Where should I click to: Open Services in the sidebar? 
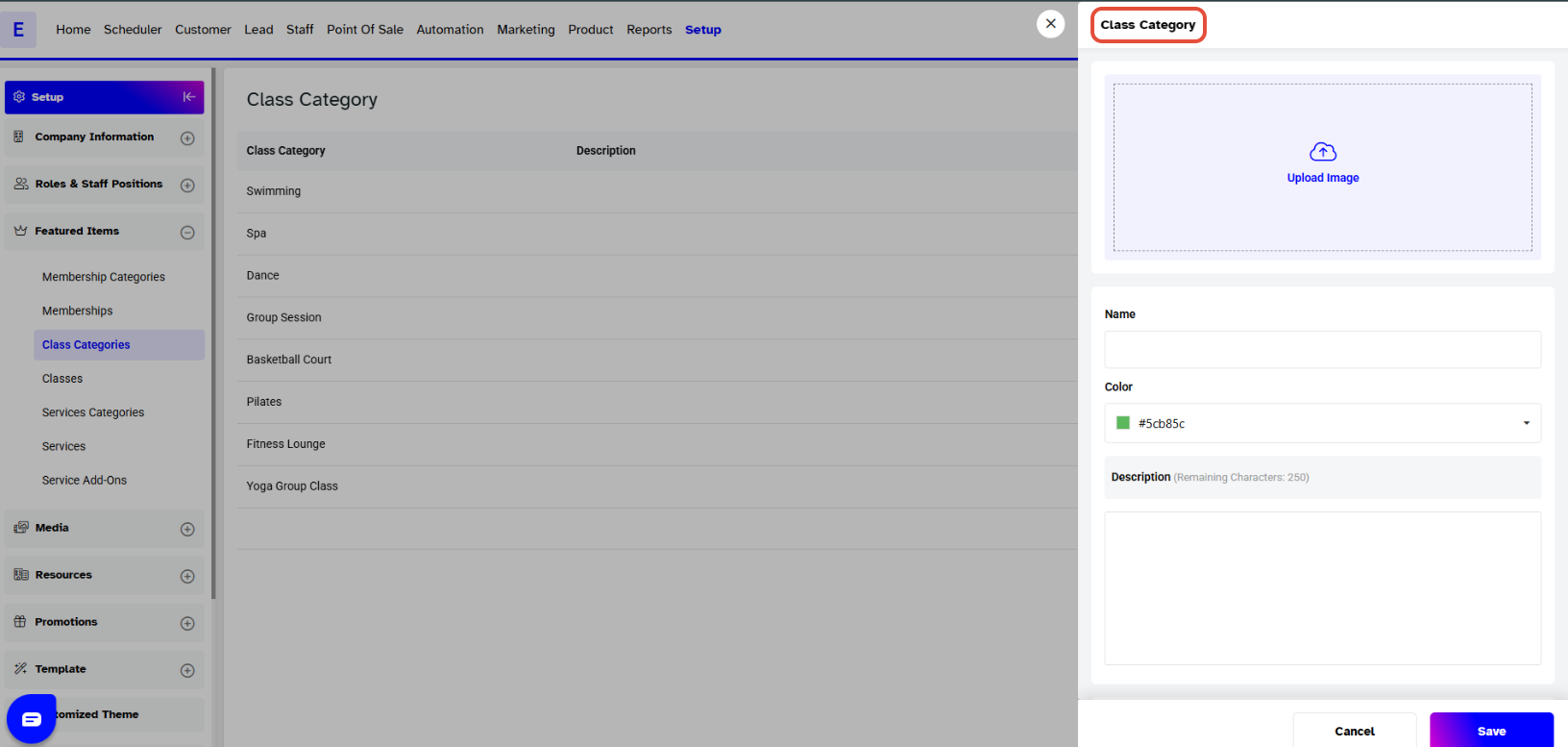64,446
